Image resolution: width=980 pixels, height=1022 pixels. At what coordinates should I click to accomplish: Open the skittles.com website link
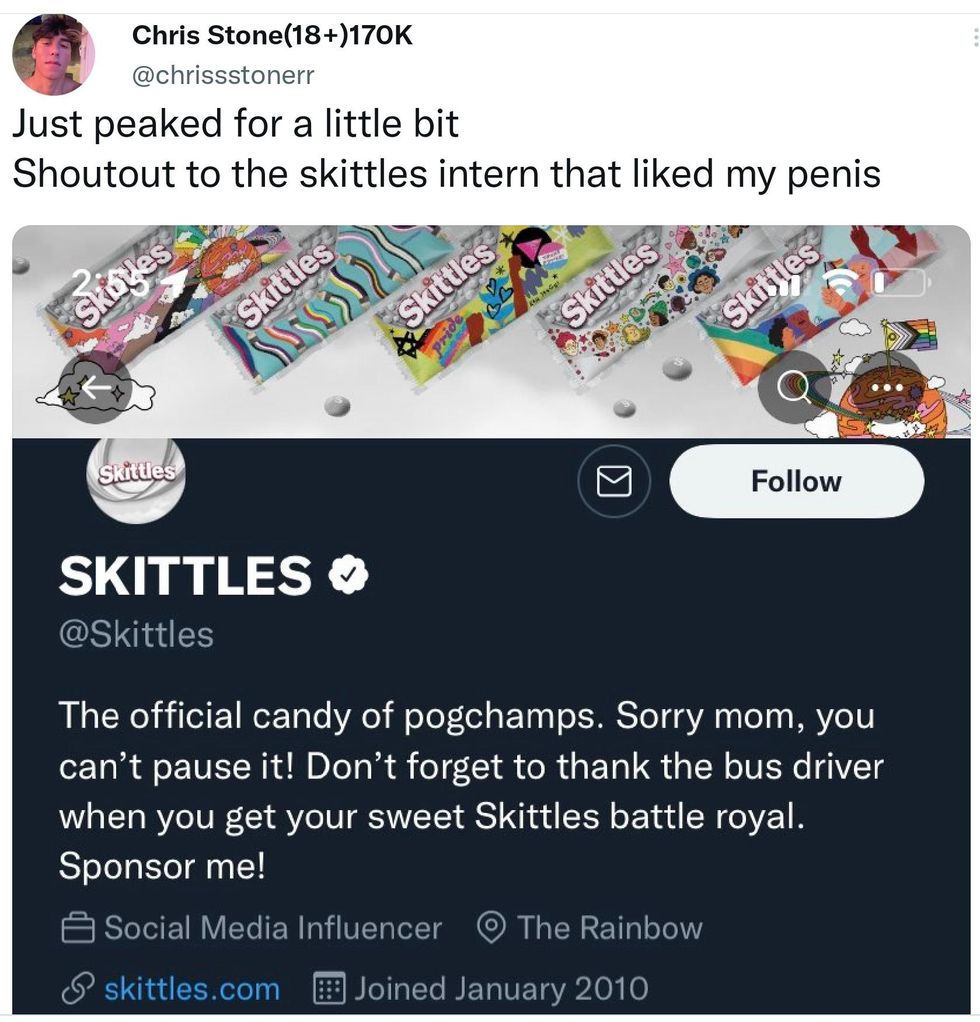(x=191, y=989)
